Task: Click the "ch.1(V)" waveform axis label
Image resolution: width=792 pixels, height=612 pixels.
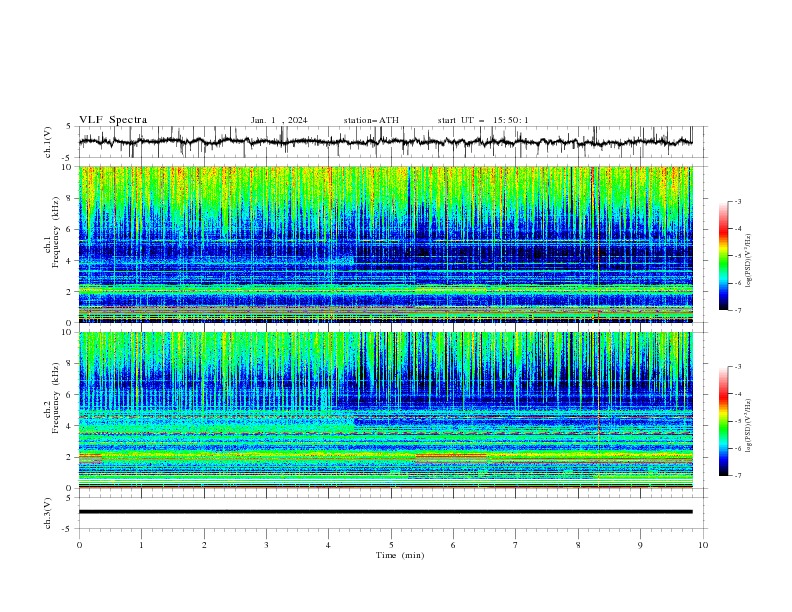Action: pos(48,142)
